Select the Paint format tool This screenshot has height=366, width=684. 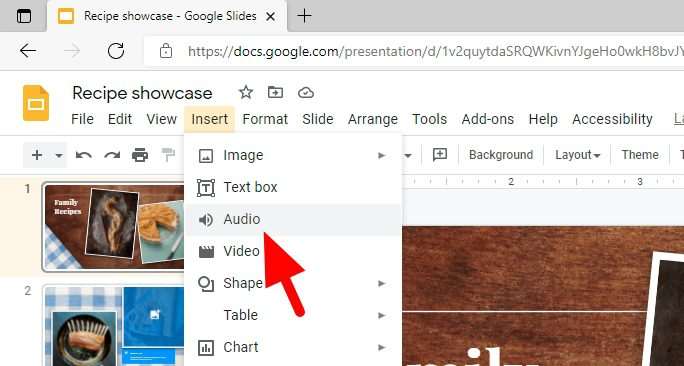click(x=168, y=155)
